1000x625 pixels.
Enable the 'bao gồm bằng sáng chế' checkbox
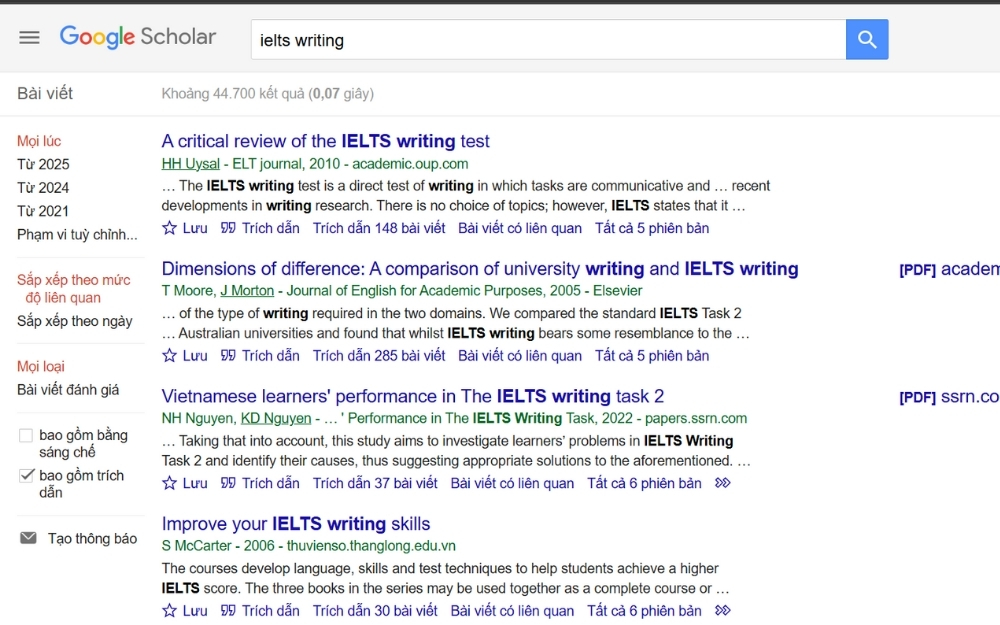[27, 435]
